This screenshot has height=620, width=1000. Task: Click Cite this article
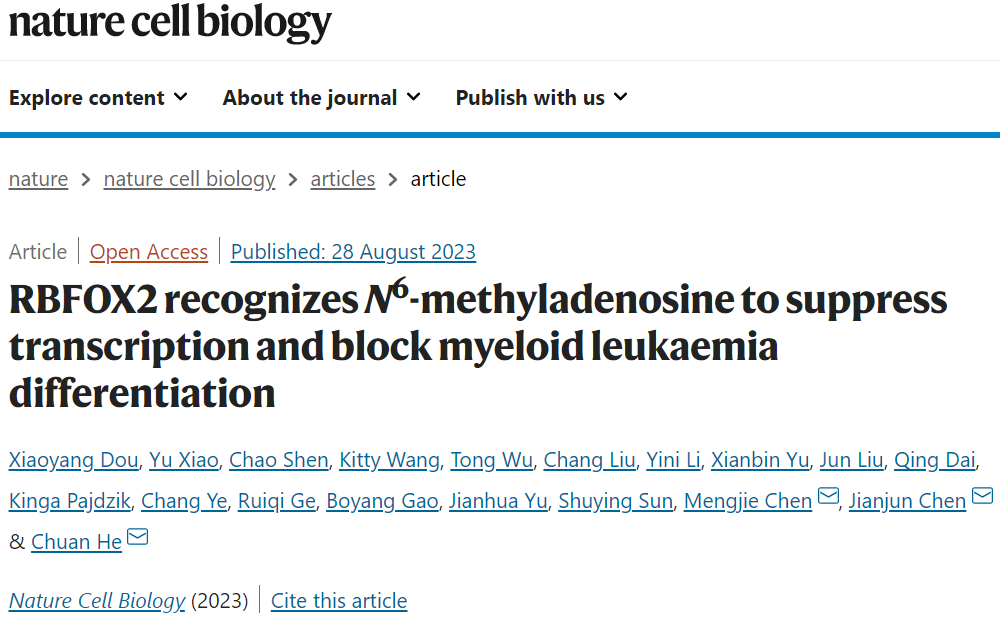click(339, 601)
